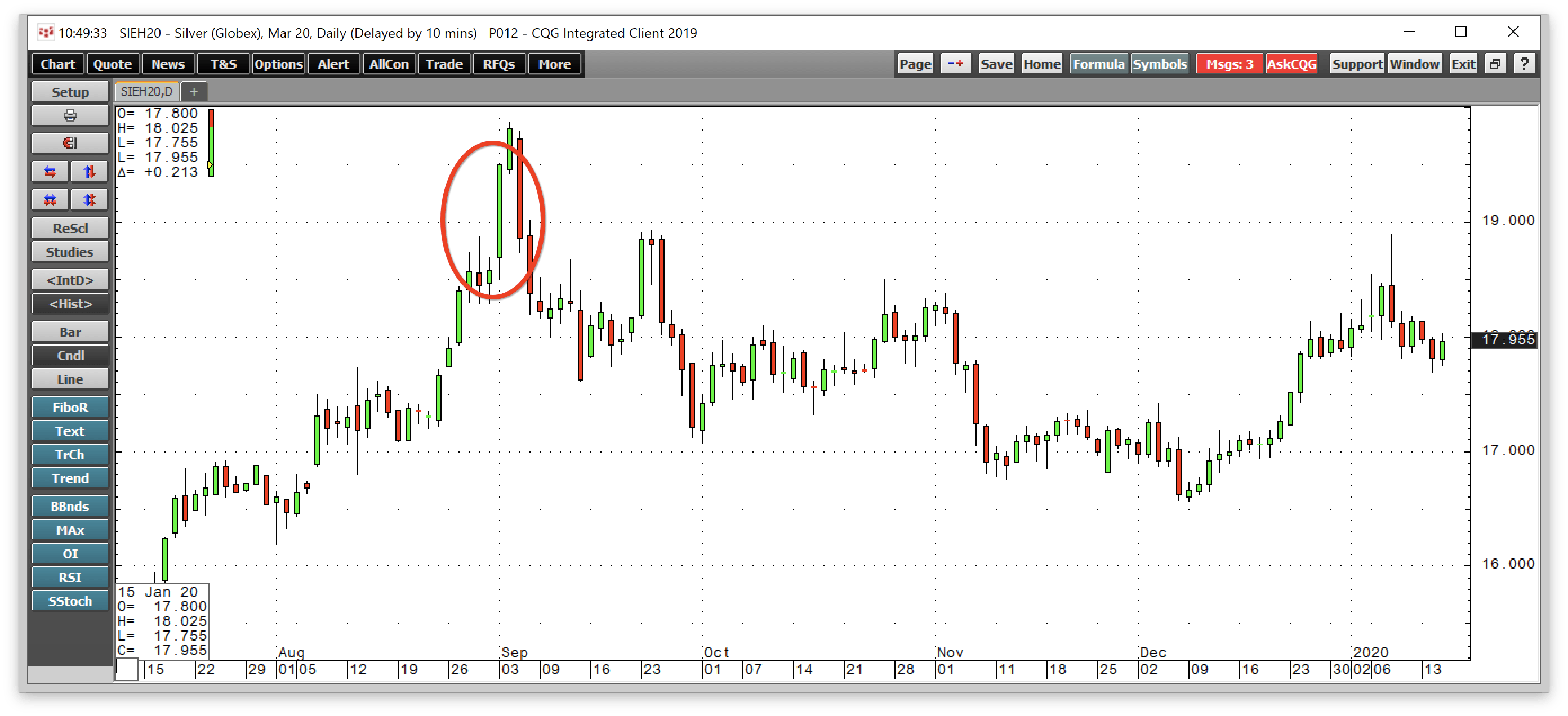Click the window restore icon near Exit

(1495, 62)
